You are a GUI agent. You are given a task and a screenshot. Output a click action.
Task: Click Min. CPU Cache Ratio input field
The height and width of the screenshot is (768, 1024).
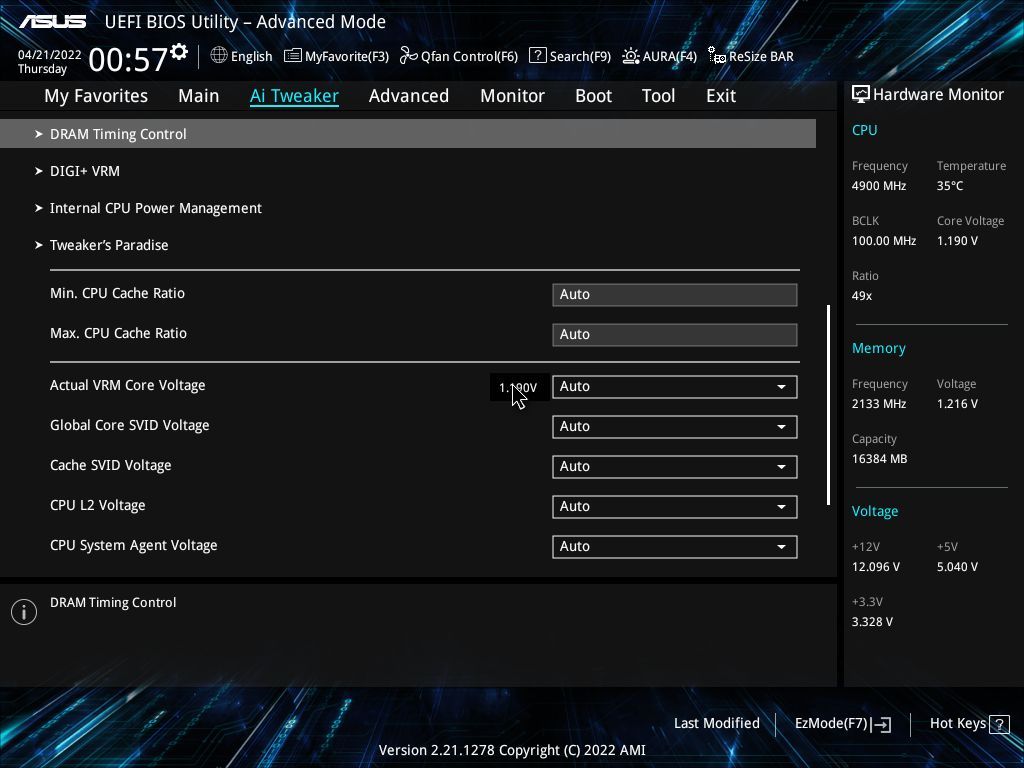coord(675,295)
